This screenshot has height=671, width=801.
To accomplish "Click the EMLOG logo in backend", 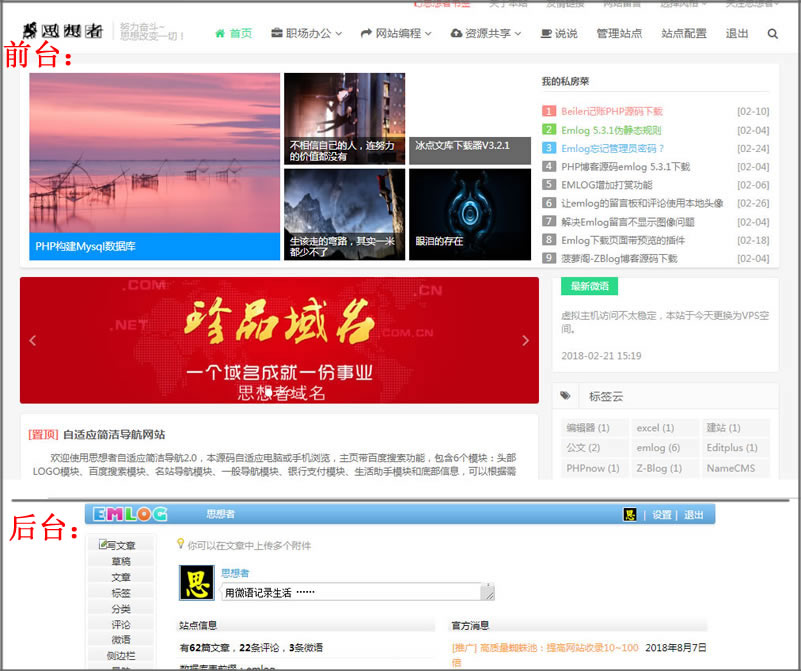I will [x=130, y=514].
